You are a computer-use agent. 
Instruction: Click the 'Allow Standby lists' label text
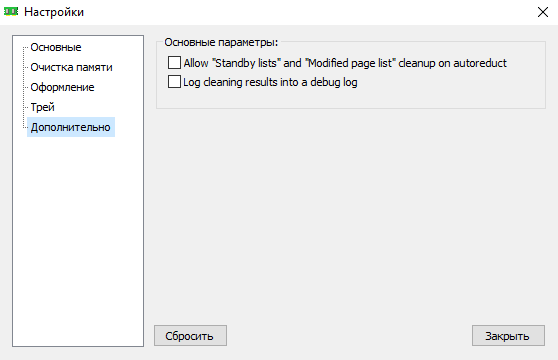(x=345, y=63)
